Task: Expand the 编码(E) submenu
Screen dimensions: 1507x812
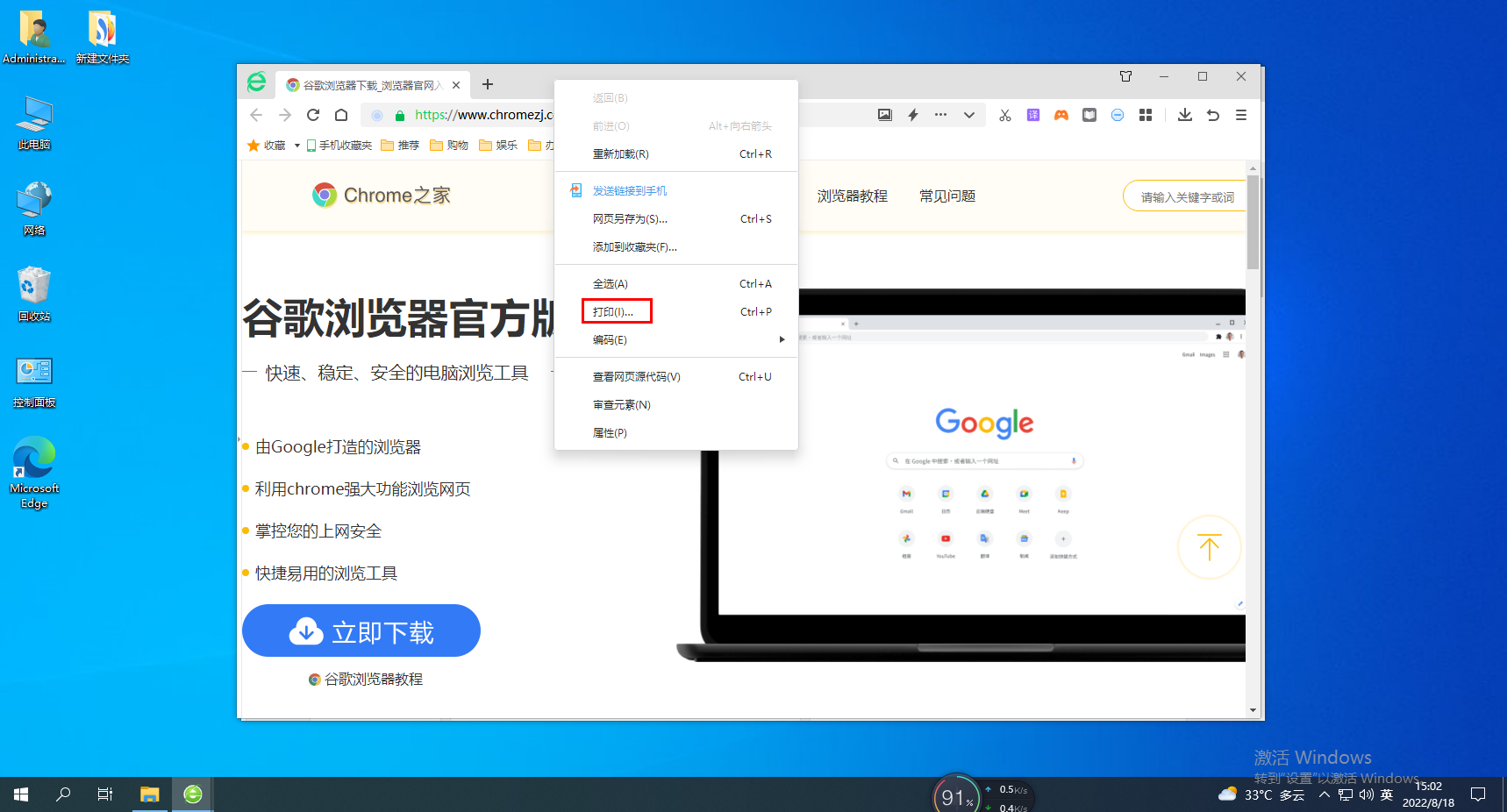Action: pyautogui.click(x=676, y=339)
